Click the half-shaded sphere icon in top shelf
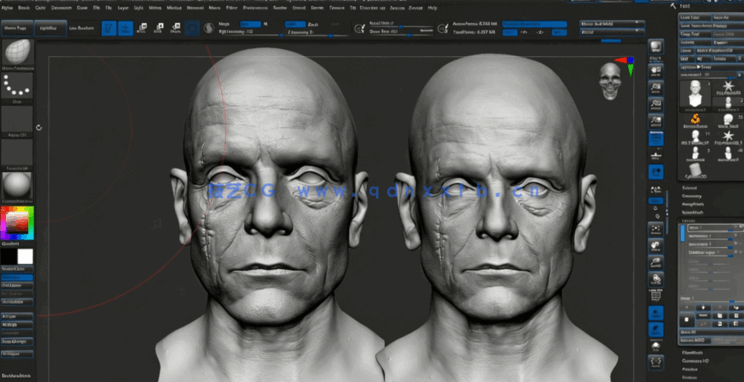Screen dimensions: 744x382 tap(208, 28)
